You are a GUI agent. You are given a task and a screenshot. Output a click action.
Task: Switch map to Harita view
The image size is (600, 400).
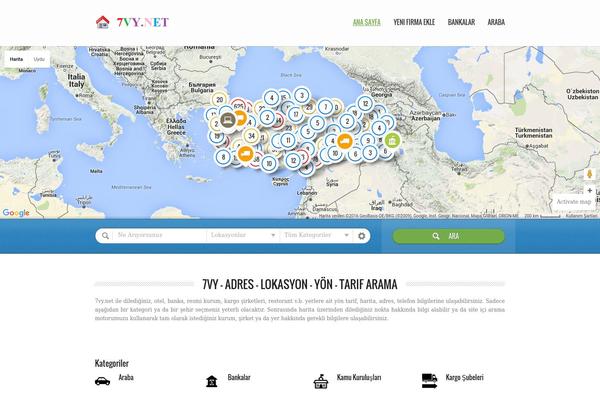pos(16,59)
